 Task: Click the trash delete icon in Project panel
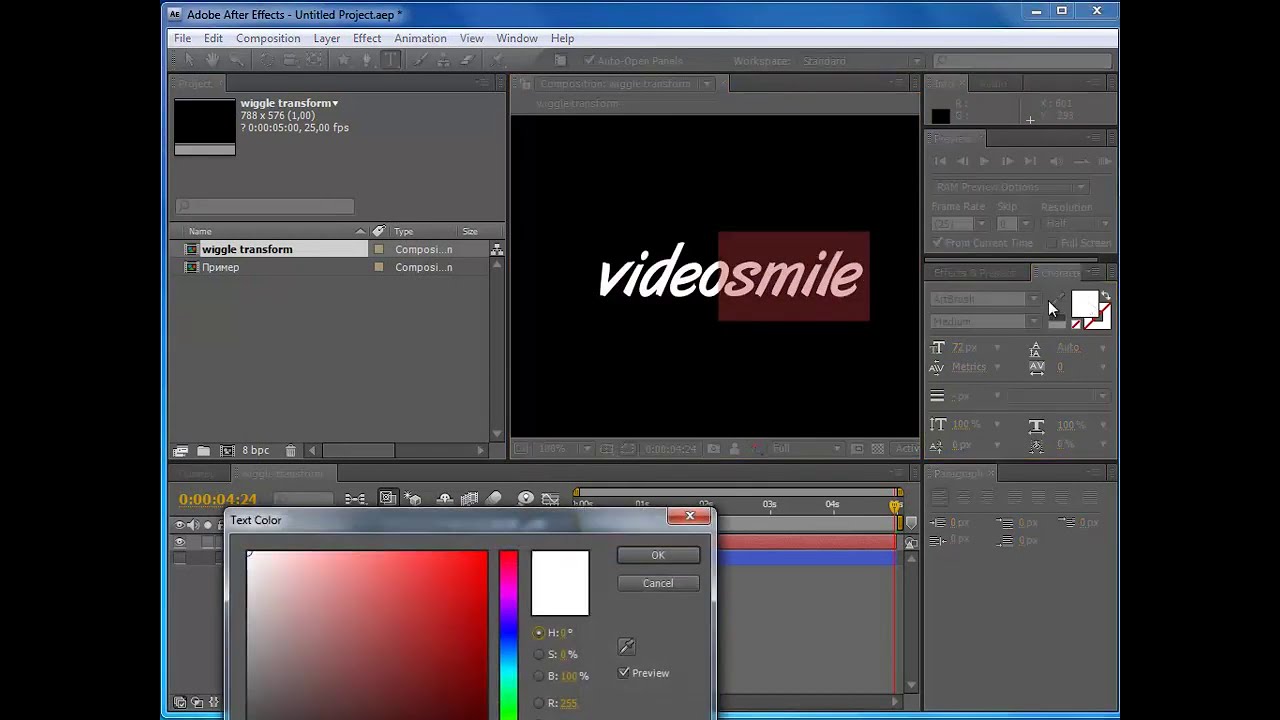[x=291, y=451]
